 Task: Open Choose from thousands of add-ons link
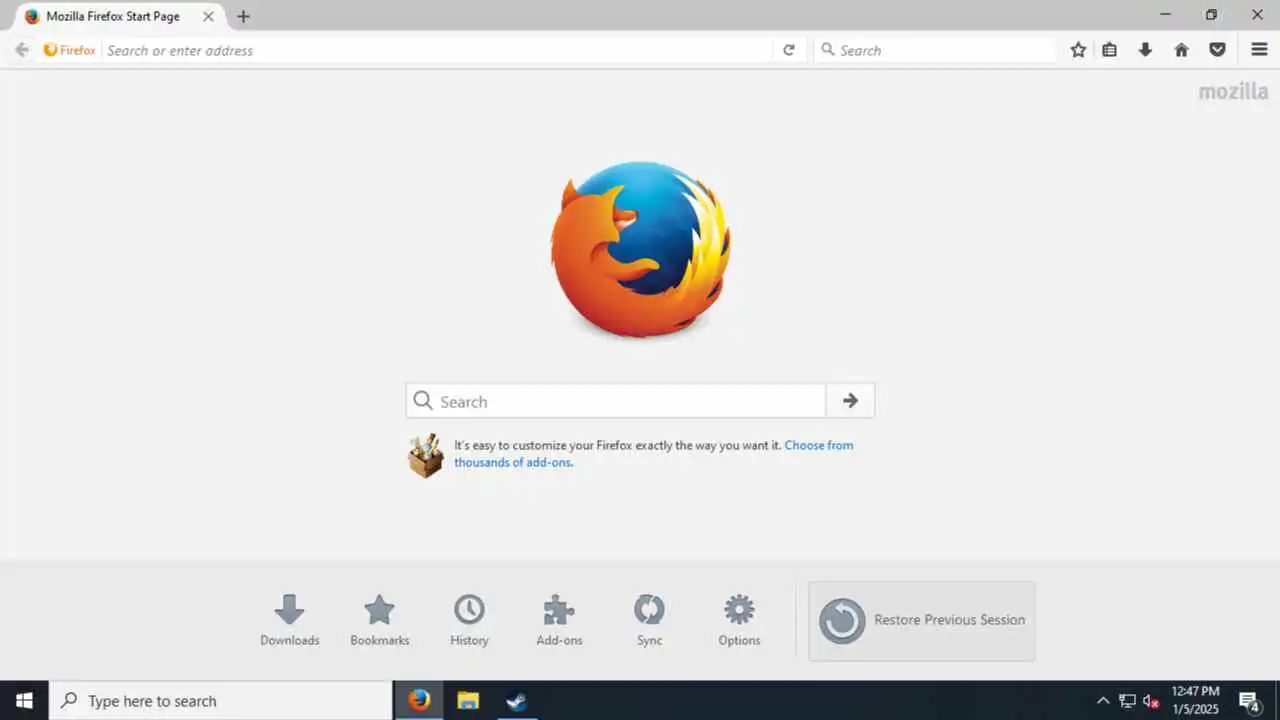pyautogui.click(x=654, y=454)
